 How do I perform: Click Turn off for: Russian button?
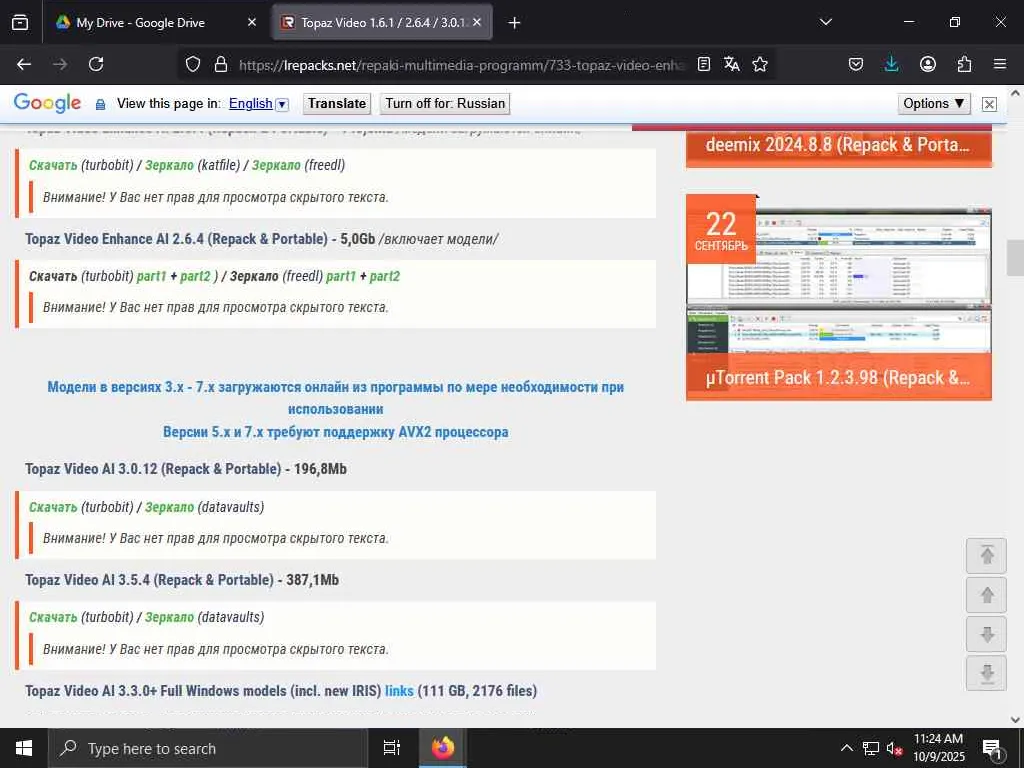pyautogui.click(x=445, y=104)
